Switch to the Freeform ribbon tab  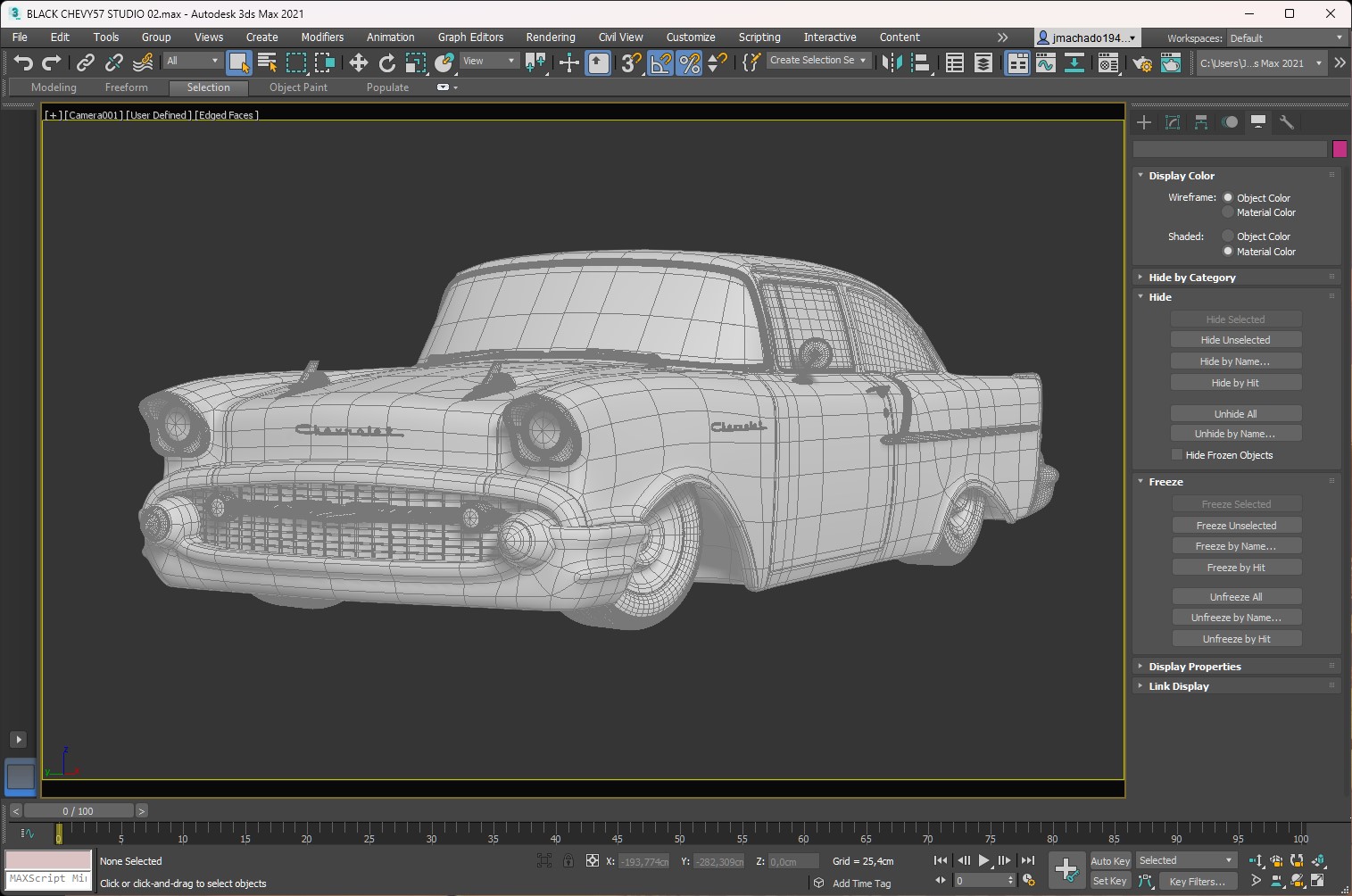[126, 87]
